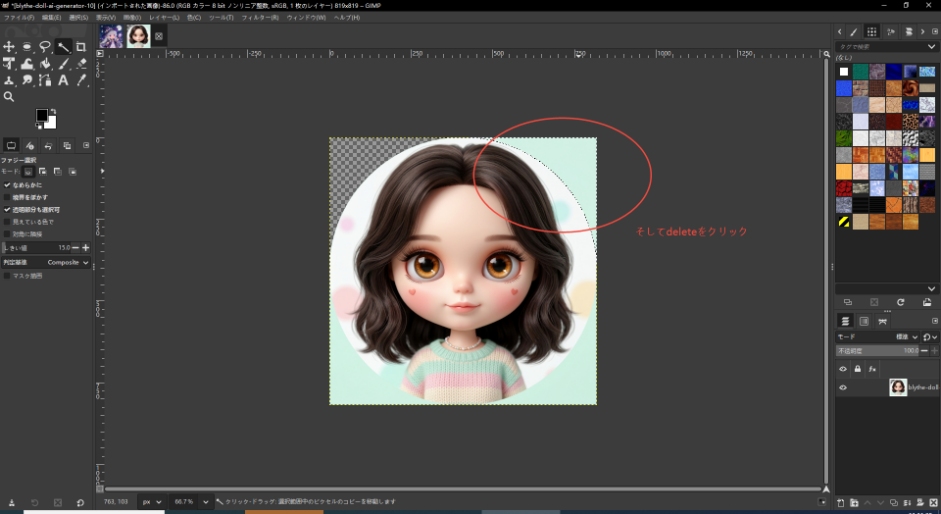The width and height of the screenshot is (941, 514).
Task: Select the Eraser tool
Action: [81, 64]
